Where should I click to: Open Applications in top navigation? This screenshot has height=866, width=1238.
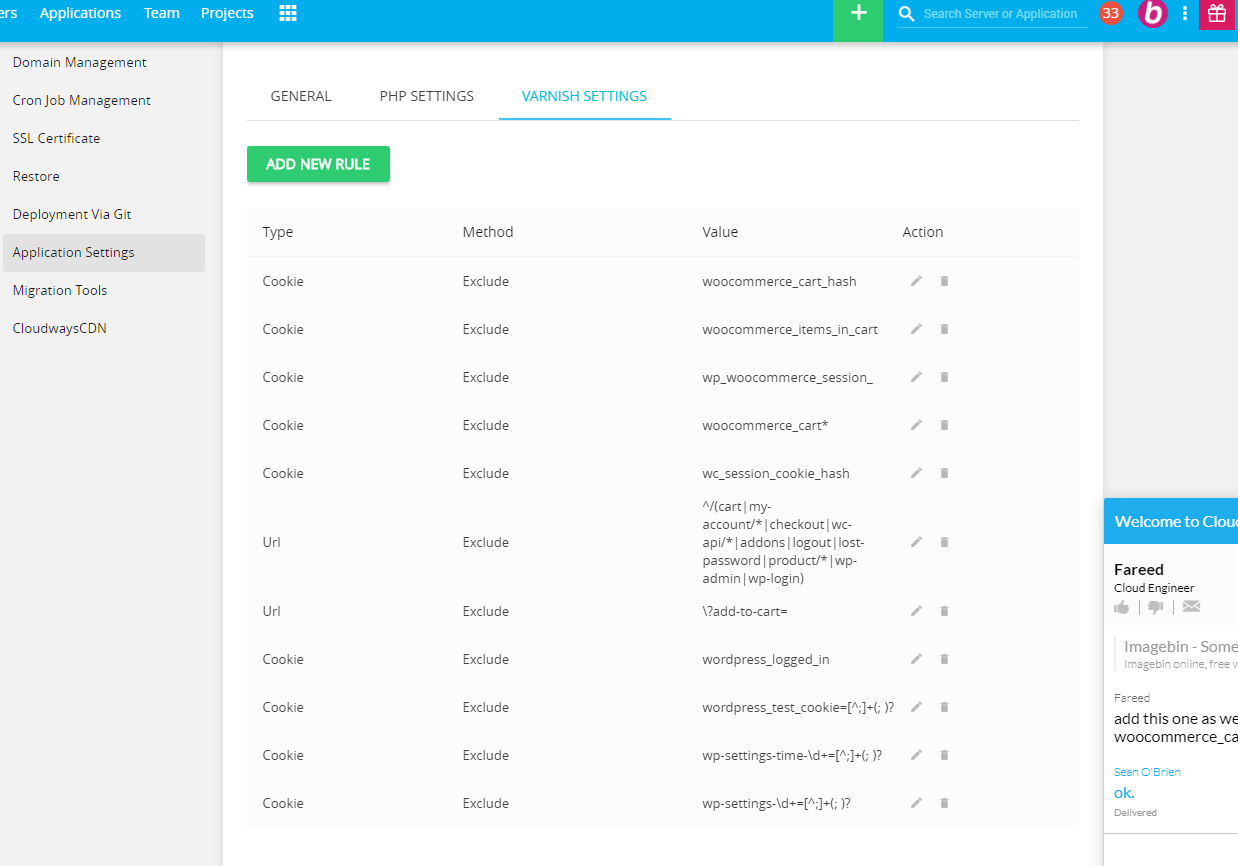click(x=80, y=13)
